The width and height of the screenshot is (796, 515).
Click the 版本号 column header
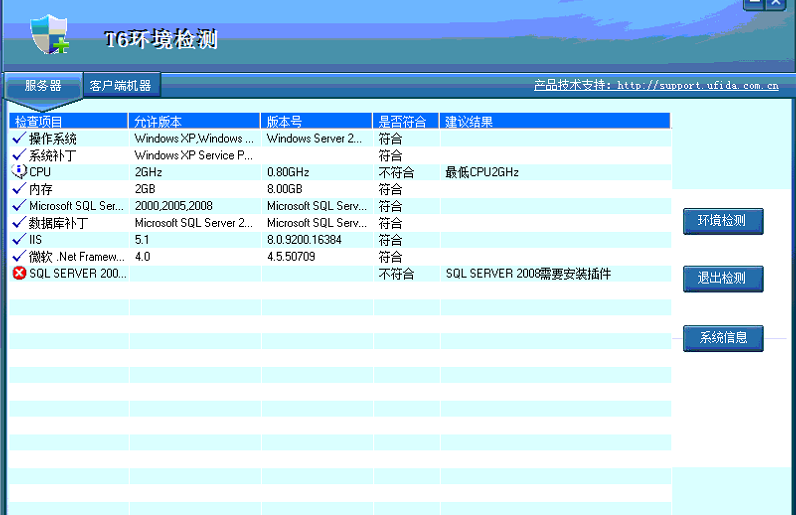pos(316,121)
